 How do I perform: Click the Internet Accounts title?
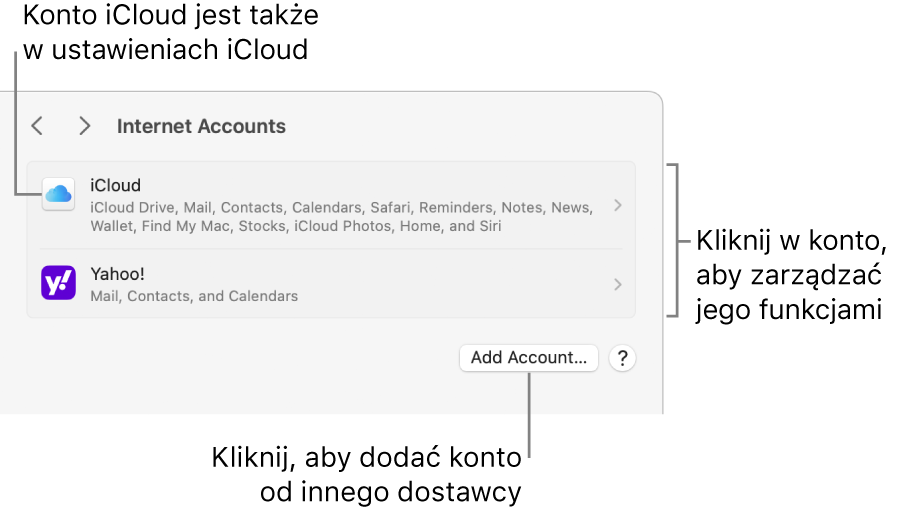tap(201, 126)
